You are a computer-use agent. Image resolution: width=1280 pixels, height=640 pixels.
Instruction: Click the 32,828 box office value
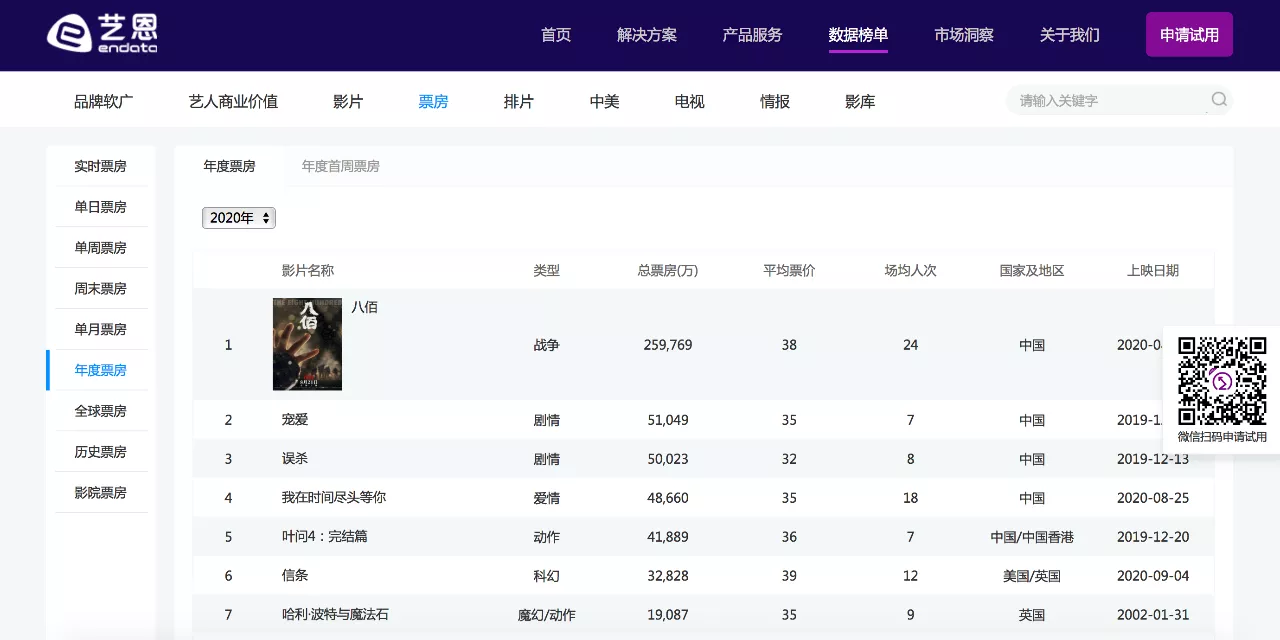point(668,576)
